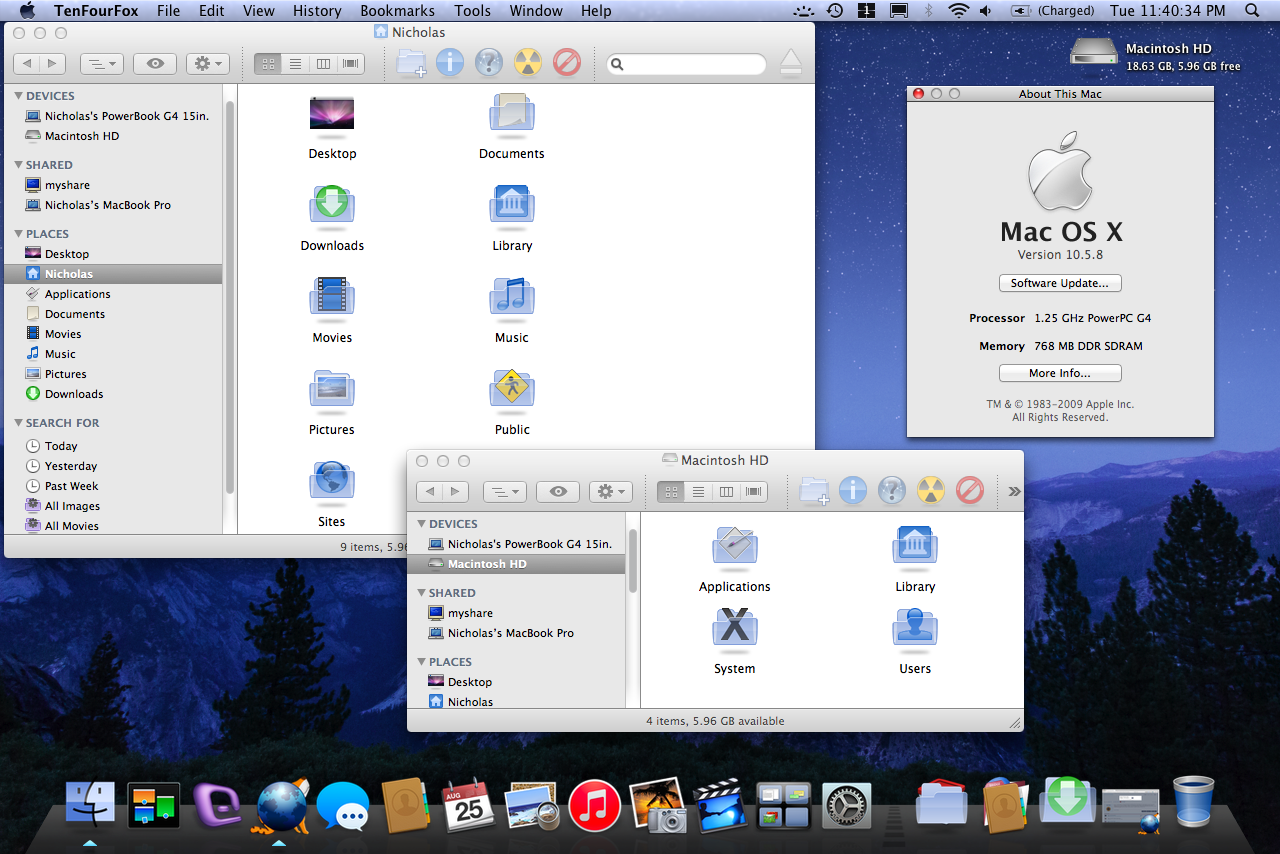
Task: Collapse SEARCH FOR section in Nicholas sidebar
Action: 19,423
